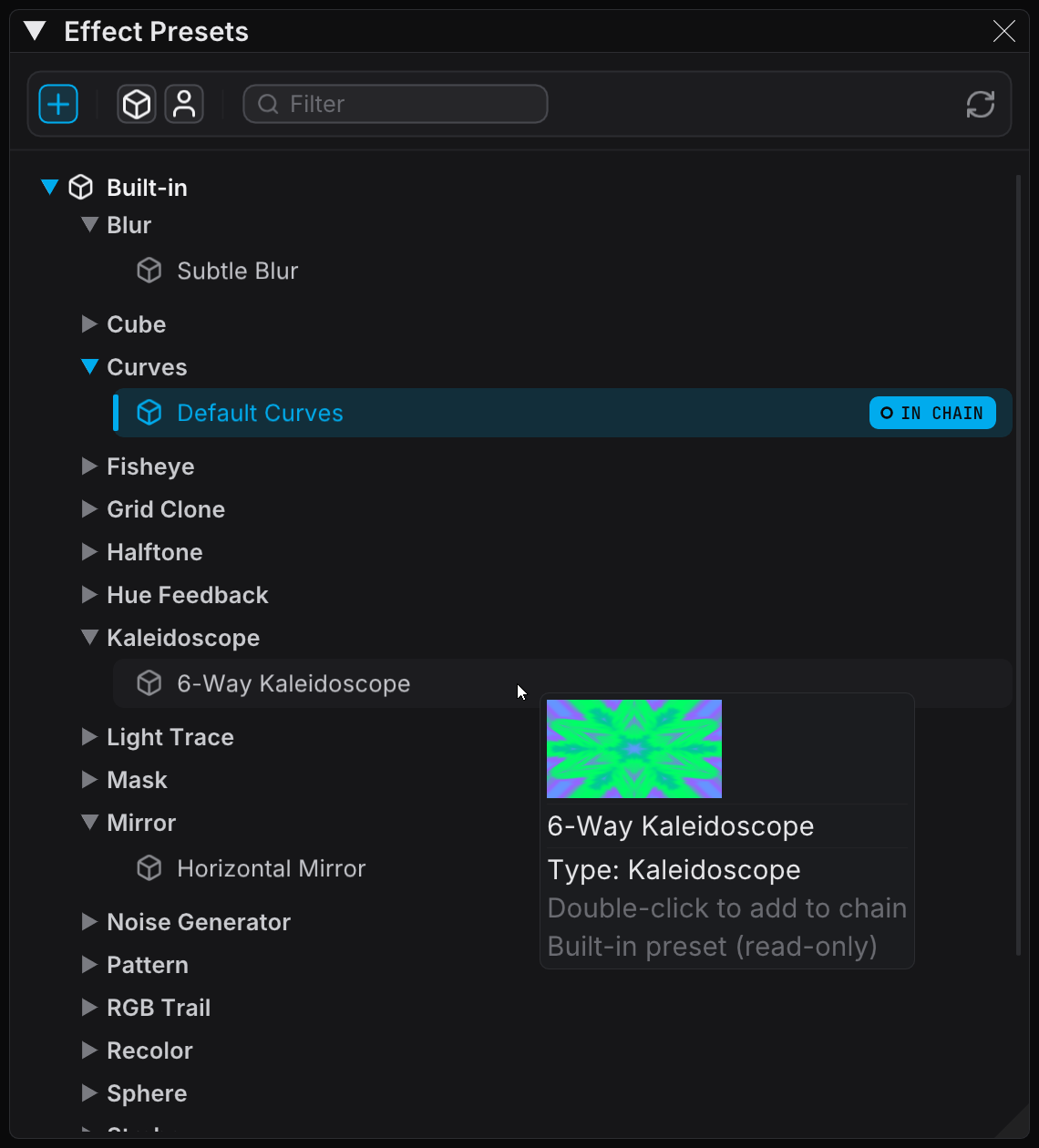Click the Recolor category label
1039x1148 pixels.
tap(149, 1051)
